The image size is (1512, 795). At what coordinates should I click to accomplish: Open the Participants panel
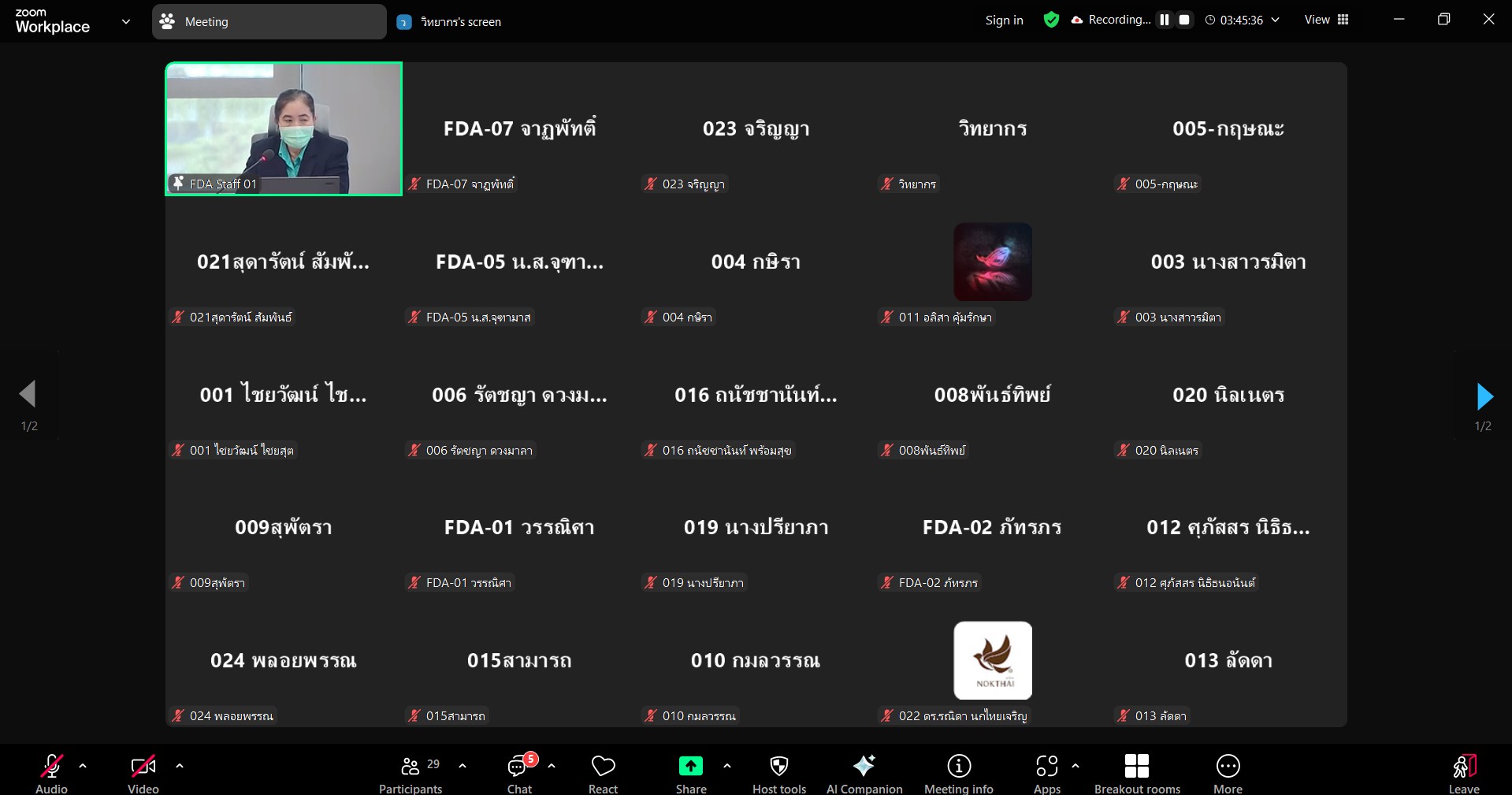click(x=411, y=772)
